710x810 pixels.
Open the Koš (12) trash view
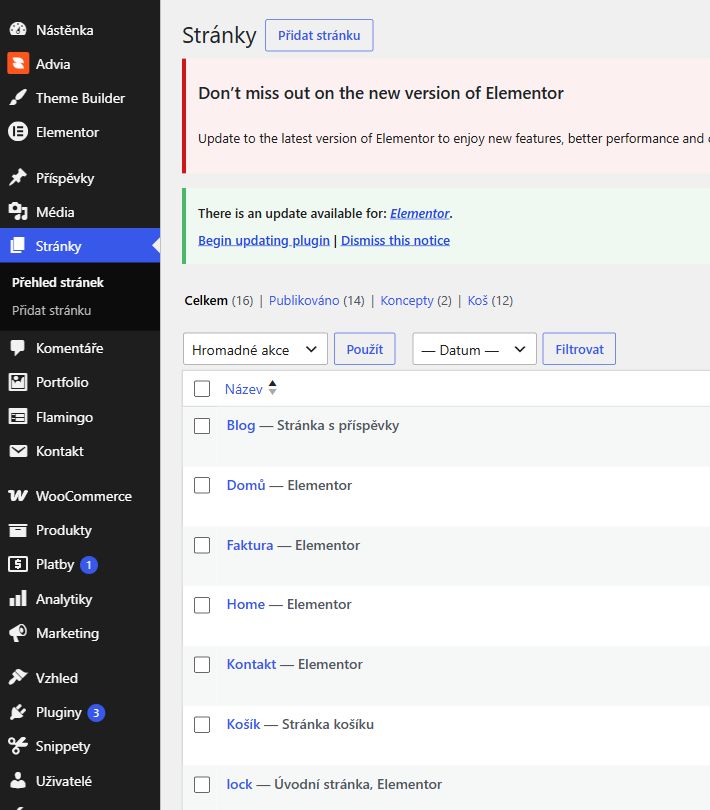tap(490, 300)
